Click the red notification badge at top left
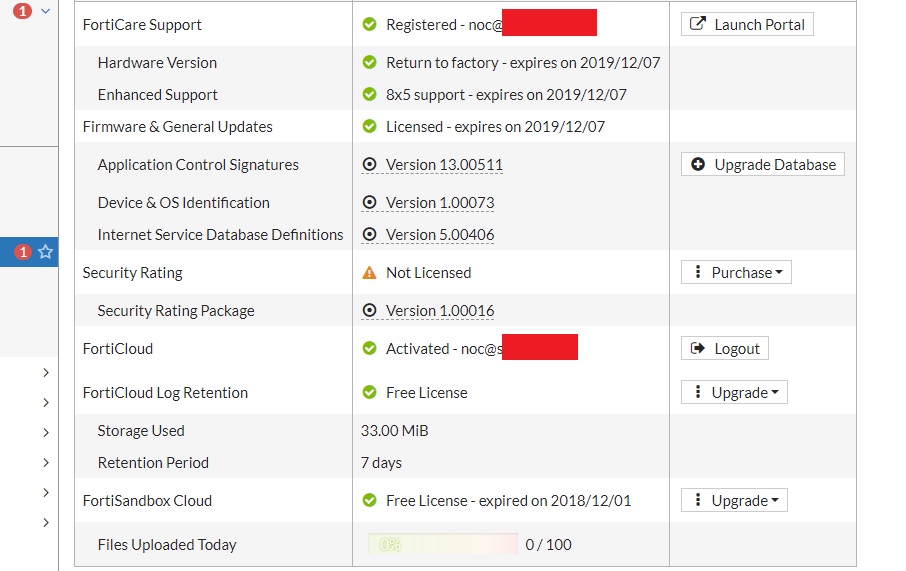Screen dimensions: 906x571 tap(22, 11)
